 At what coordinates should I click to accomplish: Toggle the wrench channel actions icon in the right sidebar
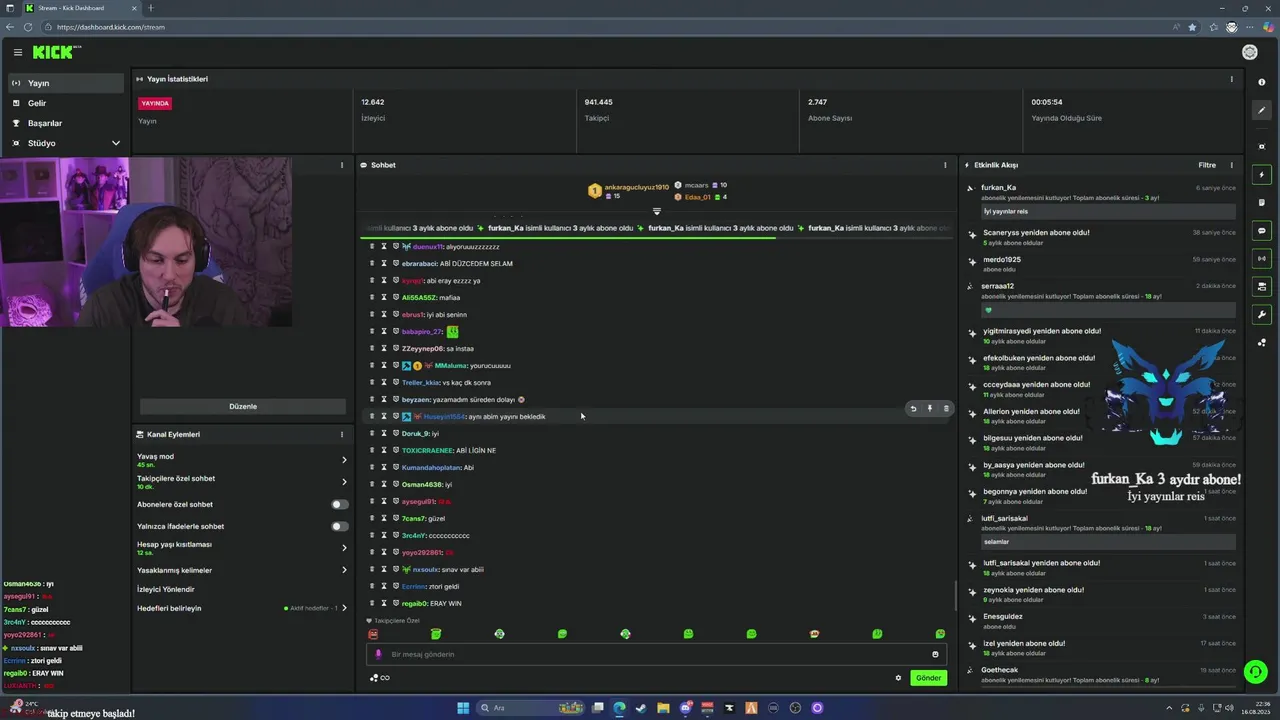[1262, 314]
